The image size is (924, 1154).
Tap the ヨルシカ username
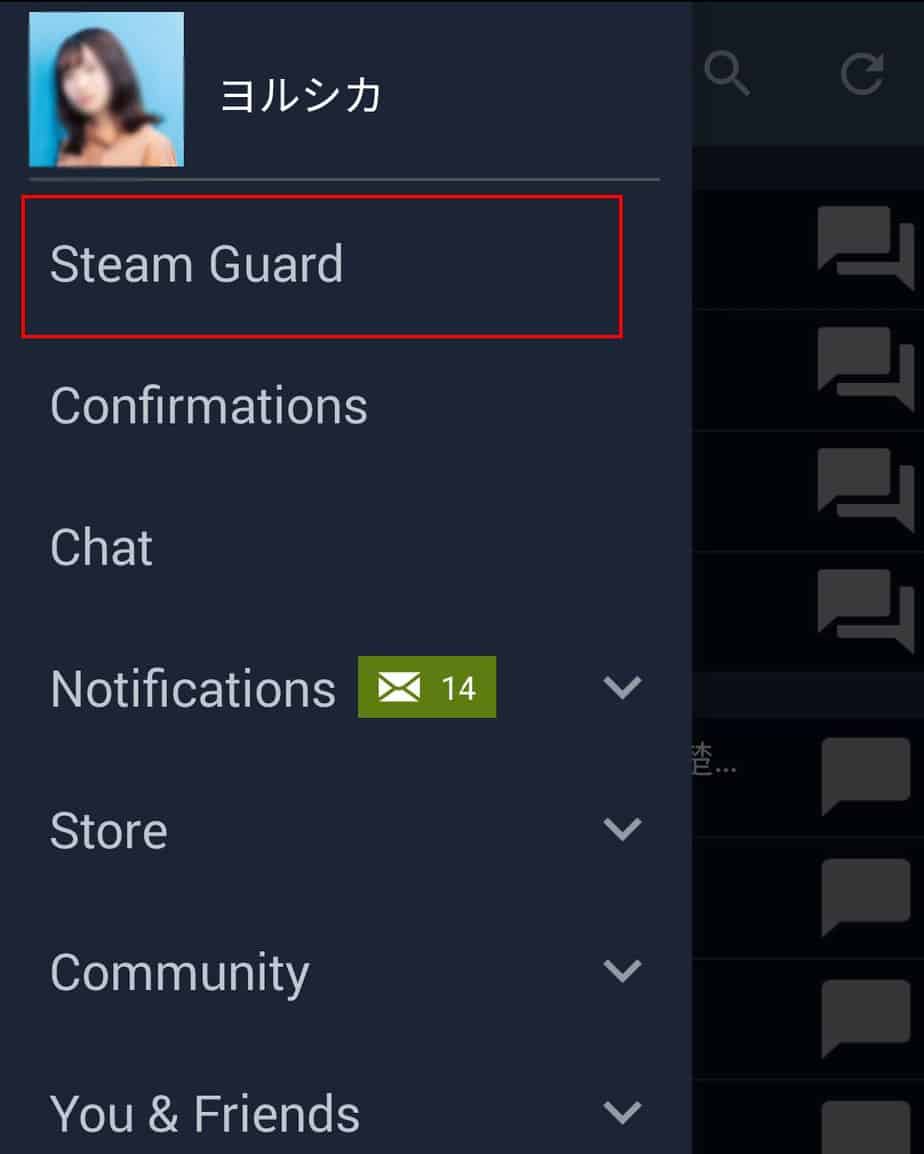[300, 96]
